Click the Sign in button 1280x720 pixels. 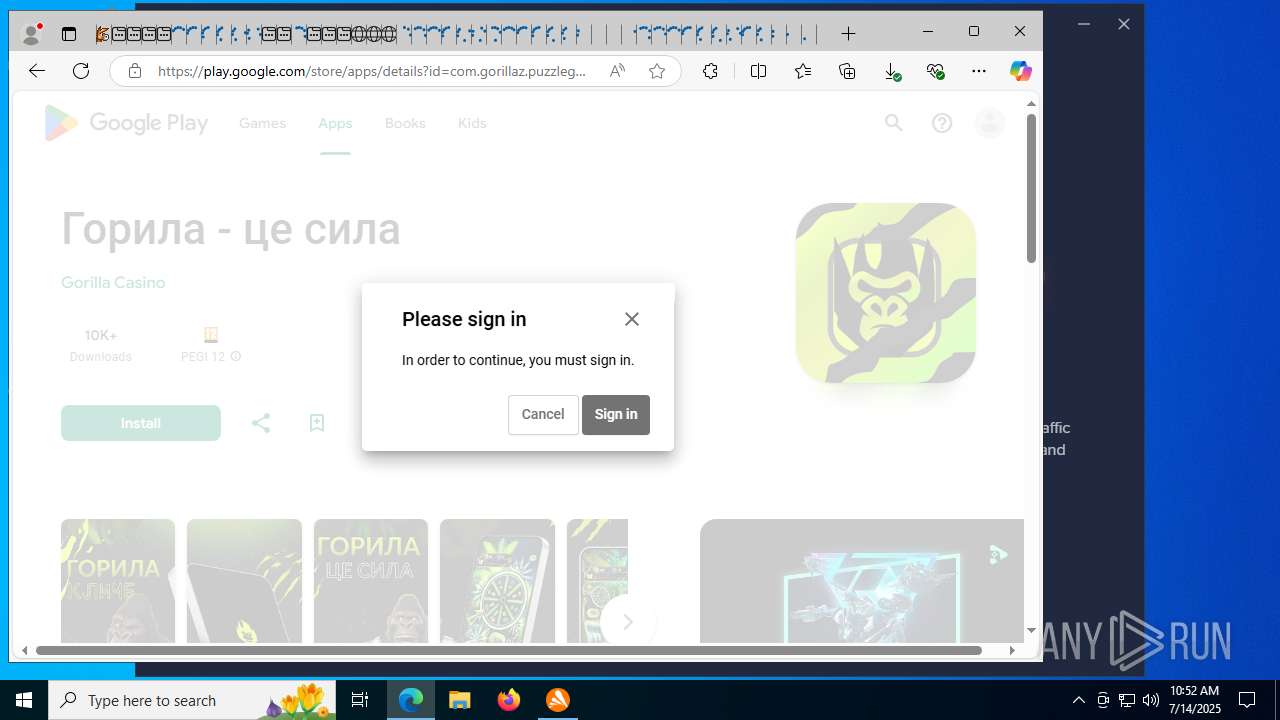[616, 414]
